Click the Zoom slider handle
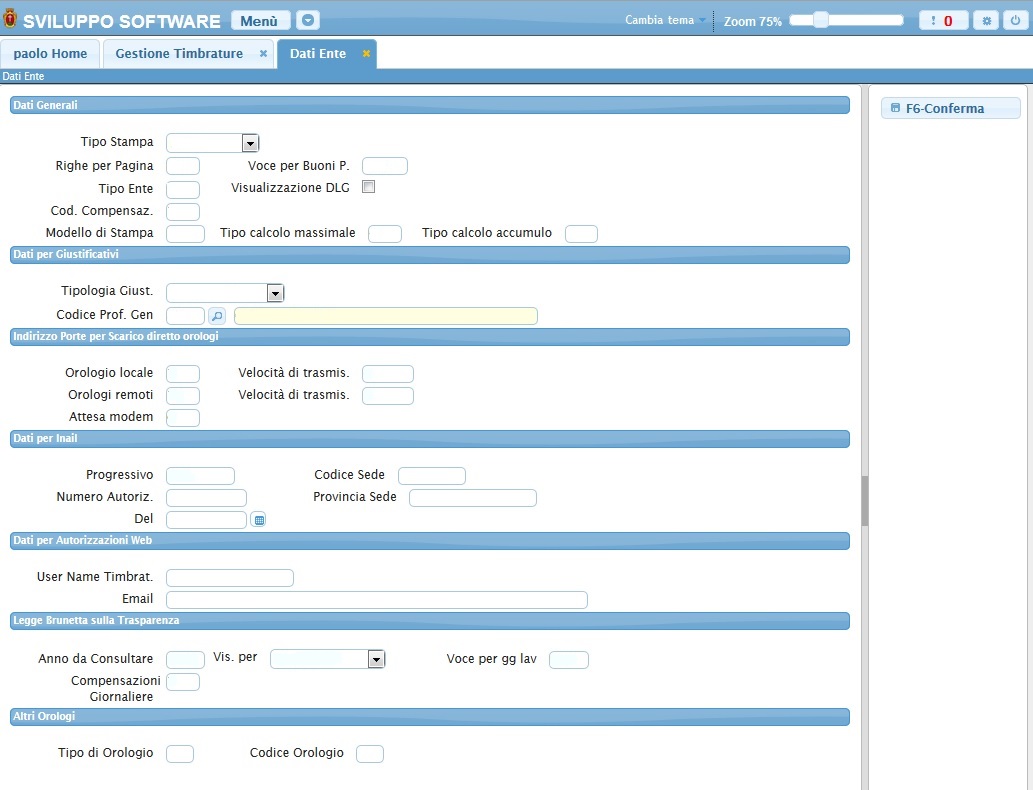The width and height of the screenshot is (1033, 790). (820, 20)
